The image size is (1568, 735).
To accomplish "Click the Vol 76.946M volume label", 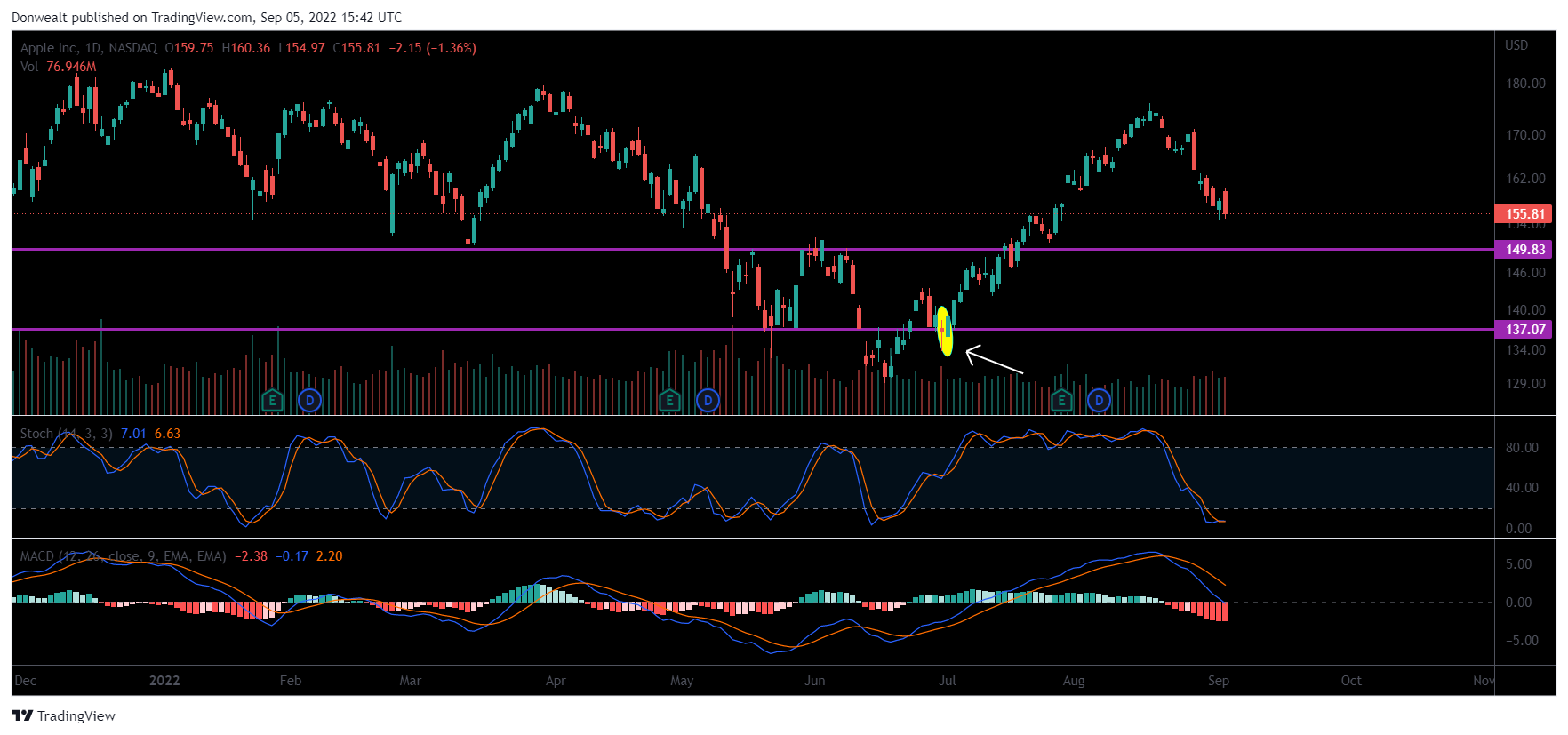I will 59,67.
